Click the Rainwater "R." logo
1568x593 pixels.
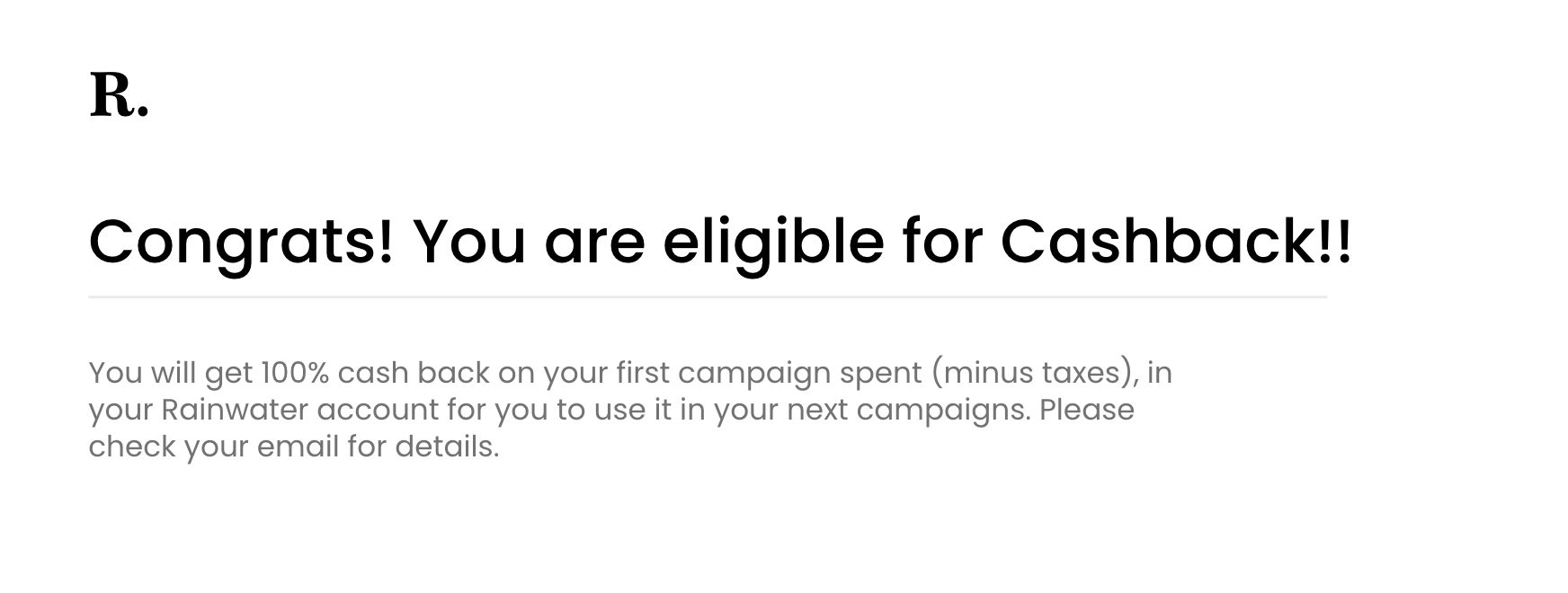[119, 96]
